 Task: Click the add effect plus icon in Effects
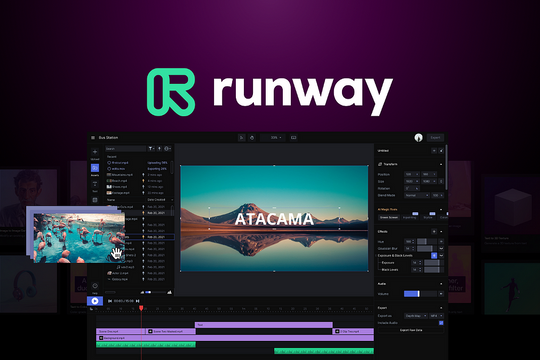point(434,232)
